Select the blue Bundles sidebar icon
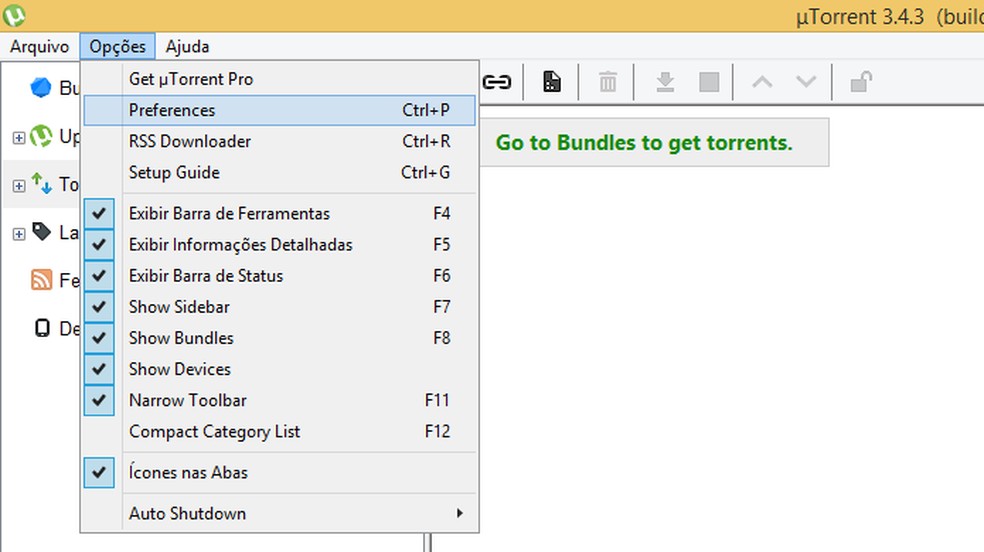This screenshot has height=552, width=984. pos(41,88)
